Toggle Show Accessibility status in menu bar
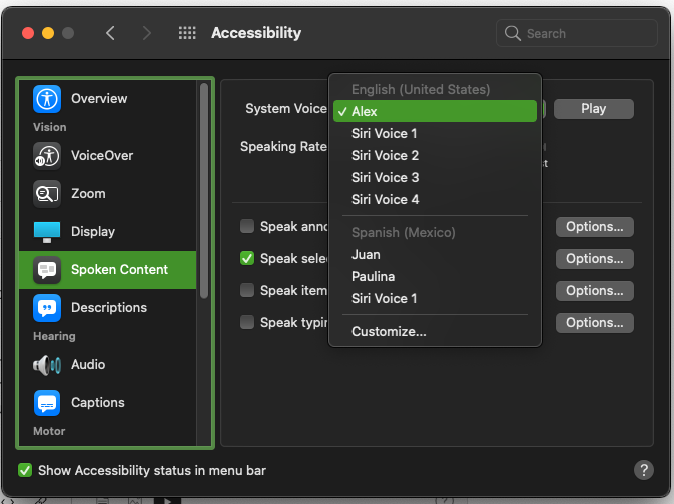The height and width of the screenshot is (504, 674). (x=25, y=470)
